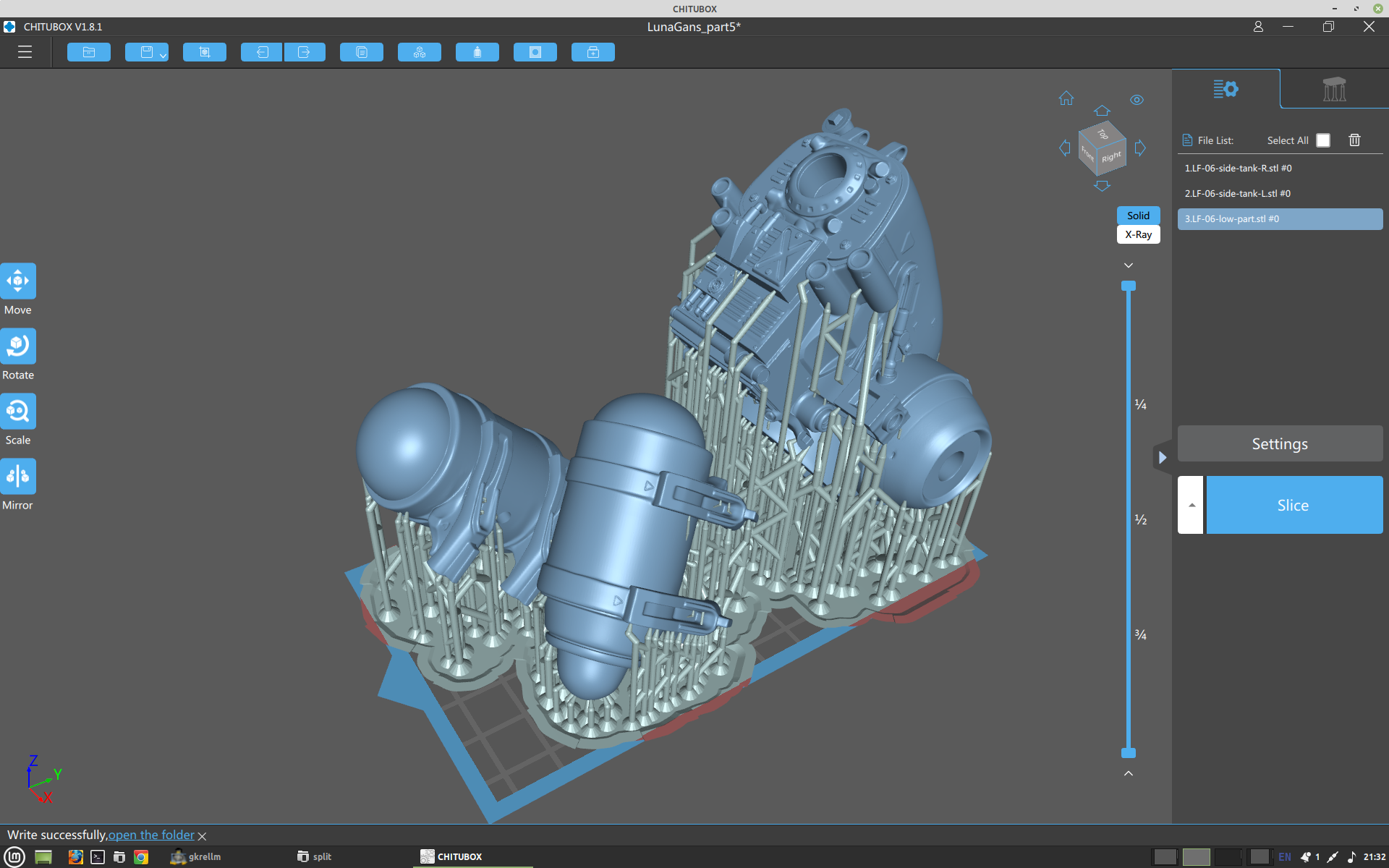Screen dimensions: 1389x868
Task: Select LF-06-side-tank-R.stl in file list
Action: [x=1238, y=168]
